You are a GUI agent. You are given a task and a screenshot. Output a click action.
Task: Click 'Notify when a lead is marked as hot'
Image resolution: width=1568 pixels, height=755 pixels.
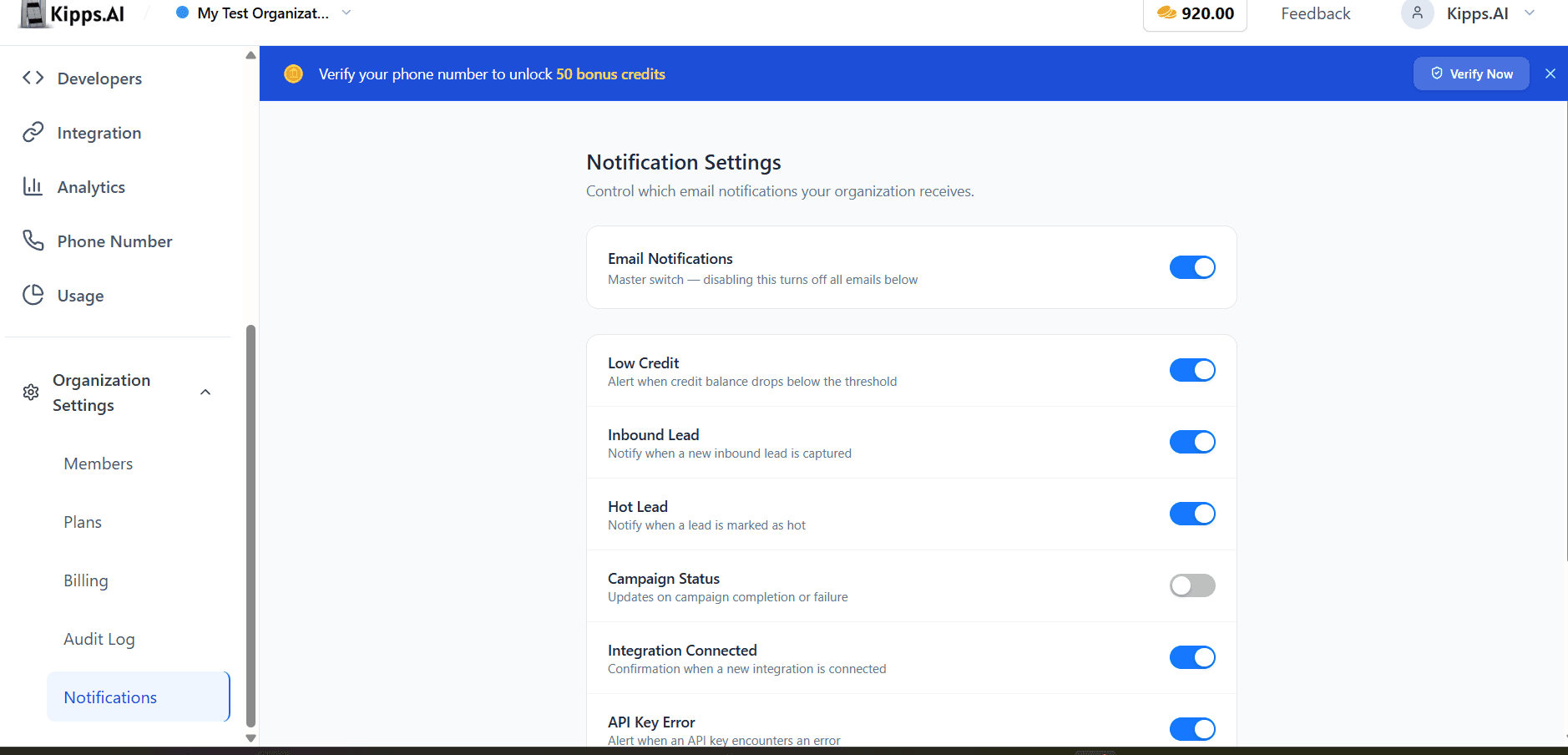pos(706,525)
